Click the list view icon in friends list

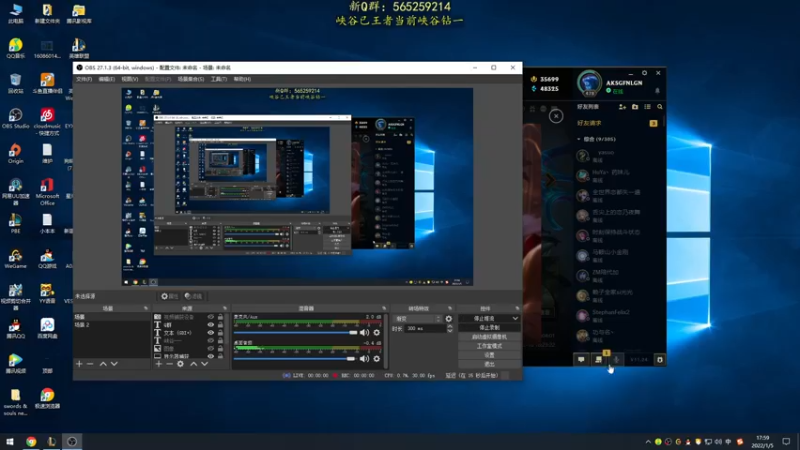tap(647, 107)
